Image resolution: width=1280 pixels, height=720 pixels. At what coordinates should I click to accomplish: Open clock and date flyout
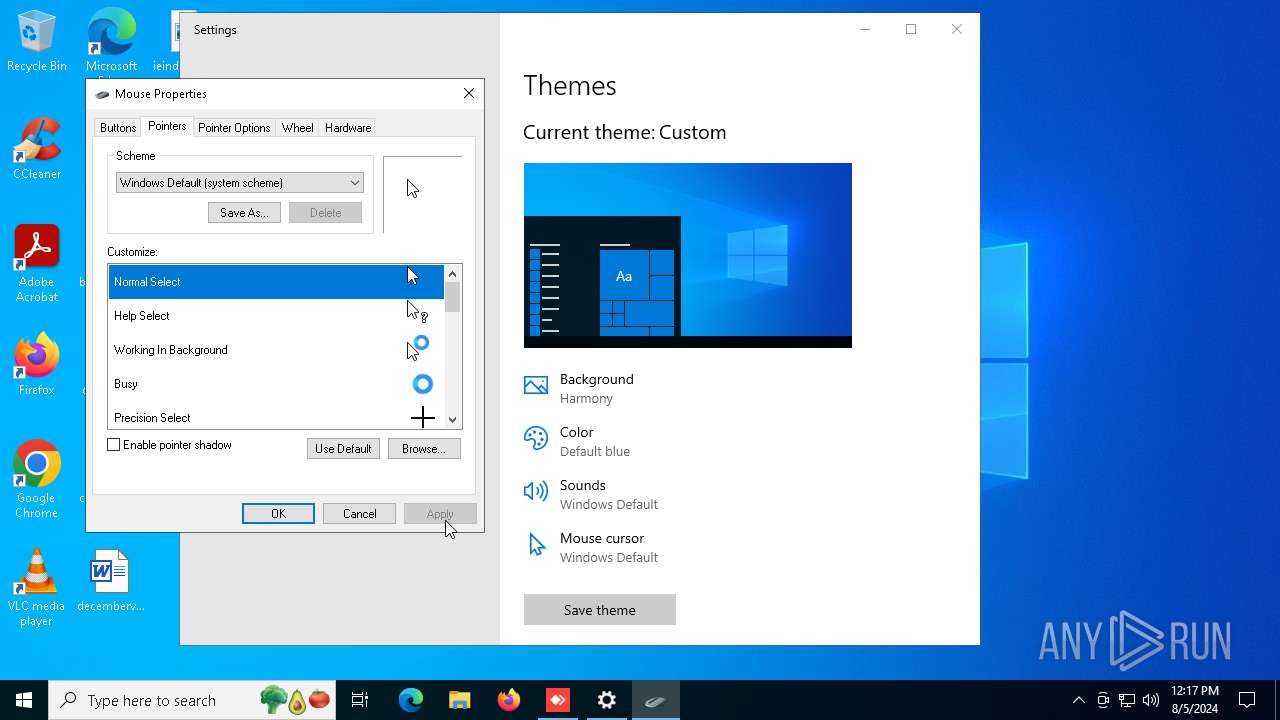point(1195,700)
